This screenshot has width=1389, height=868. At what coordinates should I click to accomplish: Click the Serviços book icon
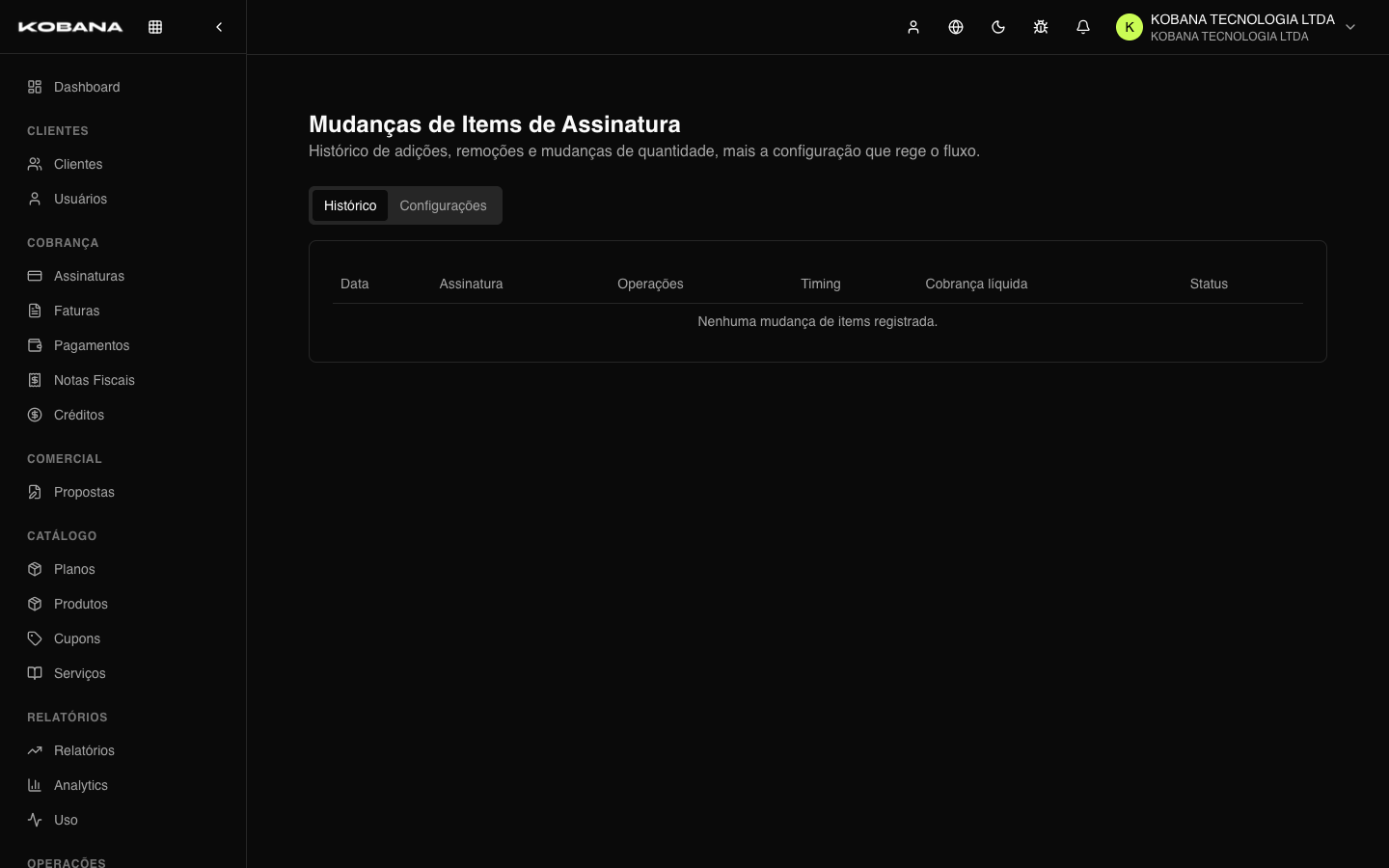pyautogui.click(x=35, y=673)
